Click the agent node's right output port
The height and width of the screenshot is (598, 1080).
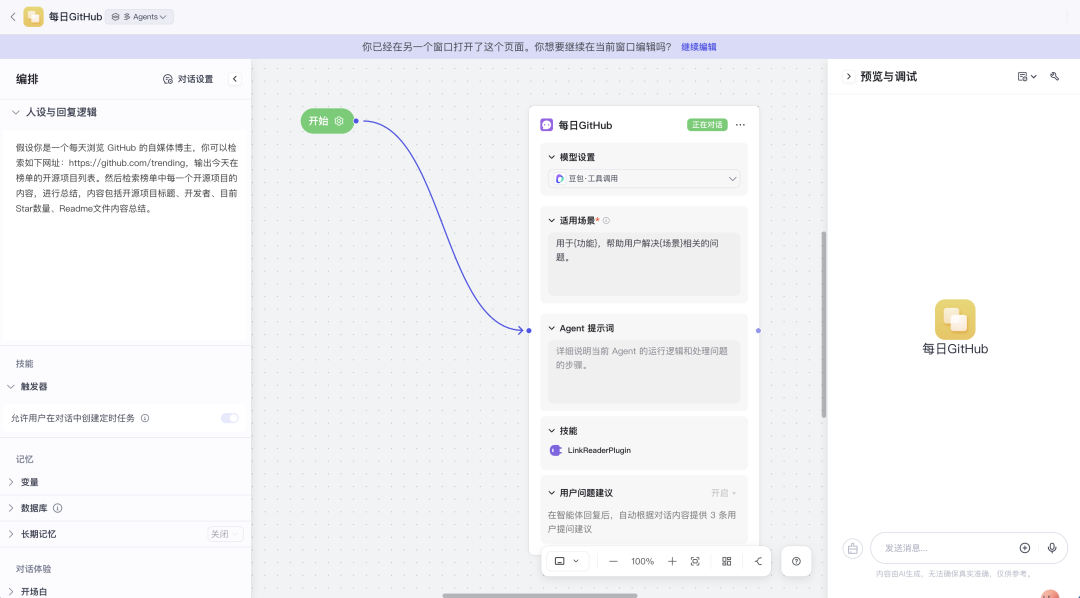tap(758, 331)
